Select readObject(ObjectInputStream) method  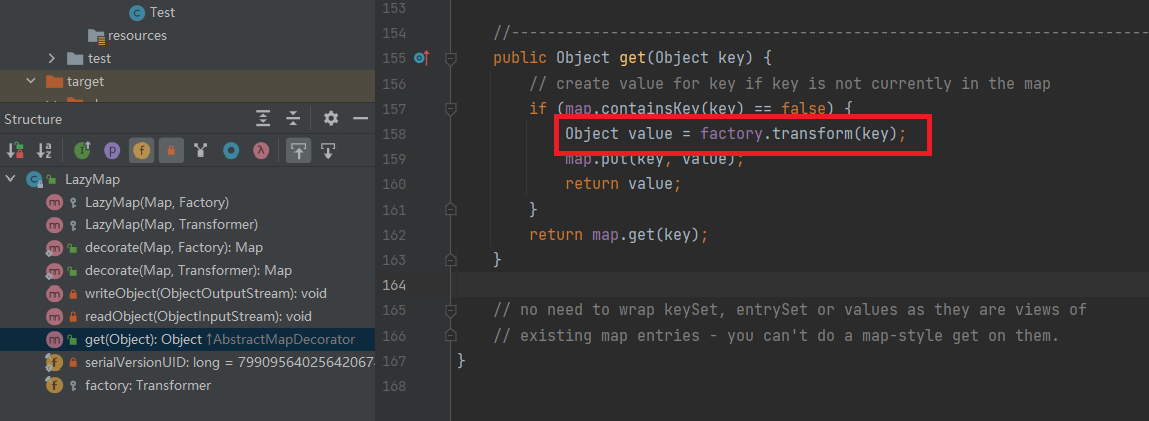199,316
